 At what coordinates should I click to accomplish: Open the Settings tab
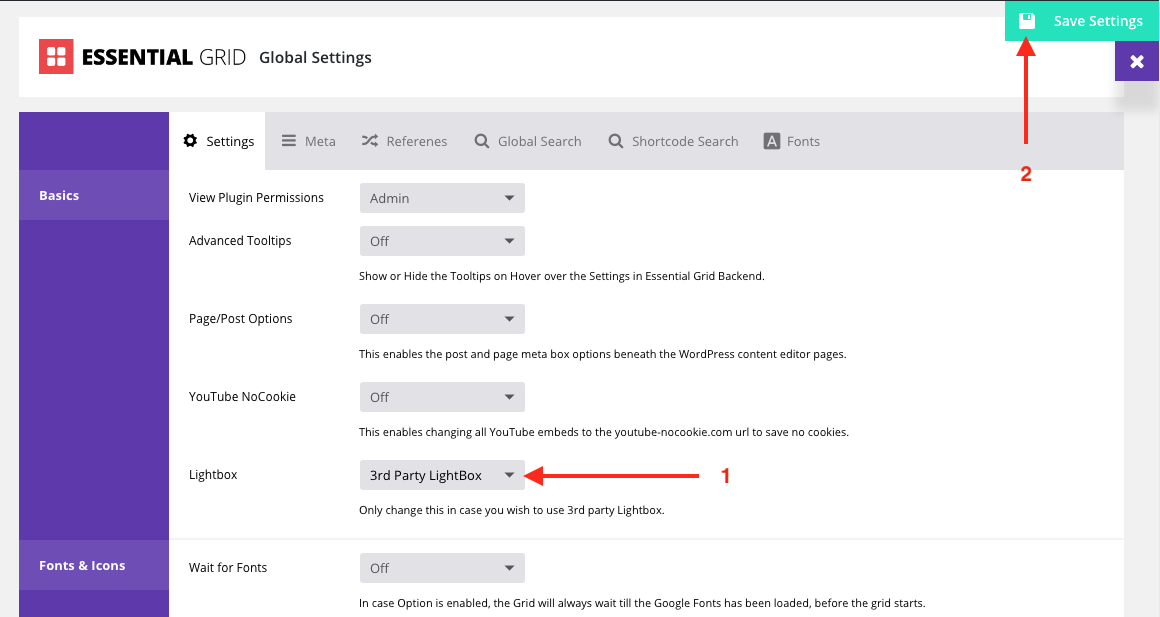coord(218,141)
